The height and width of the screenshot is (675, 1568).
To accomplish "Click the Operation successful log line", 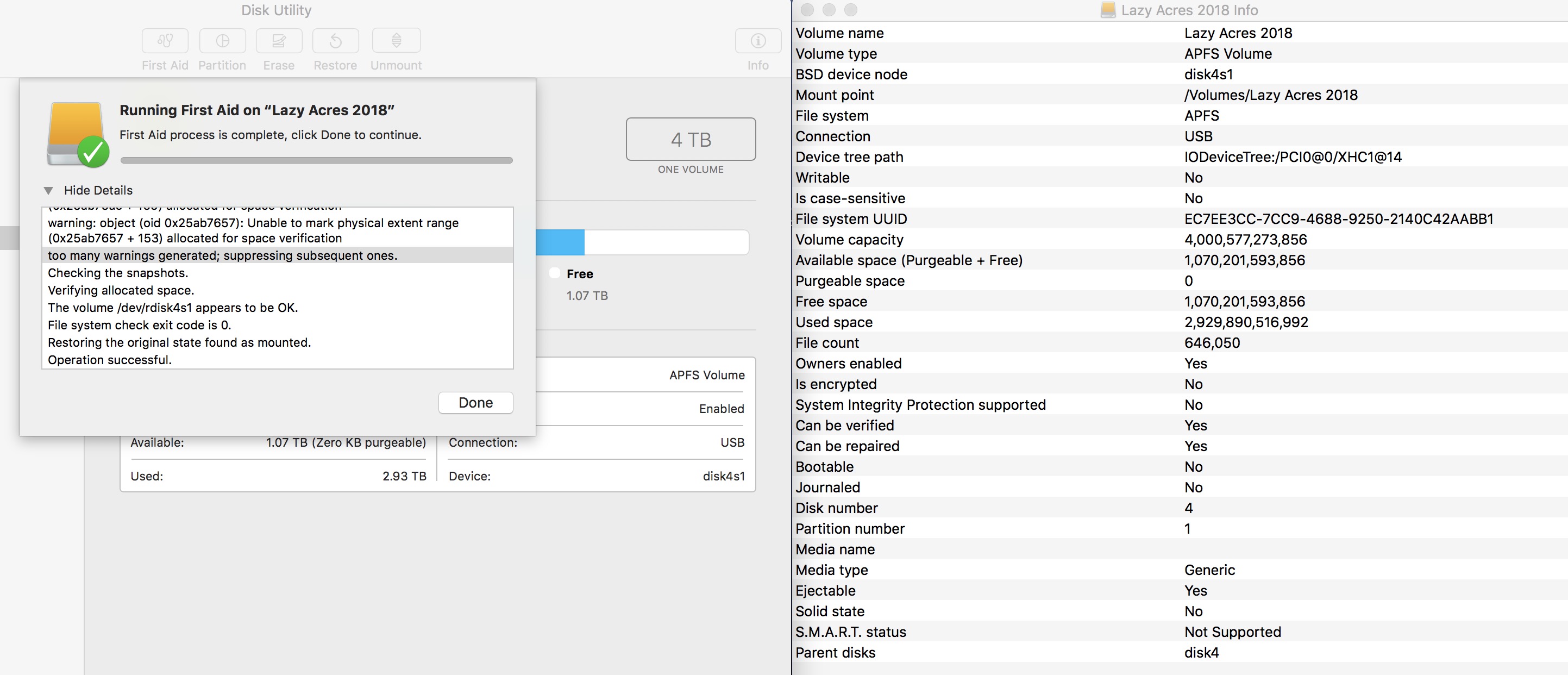I will (110, 360).
